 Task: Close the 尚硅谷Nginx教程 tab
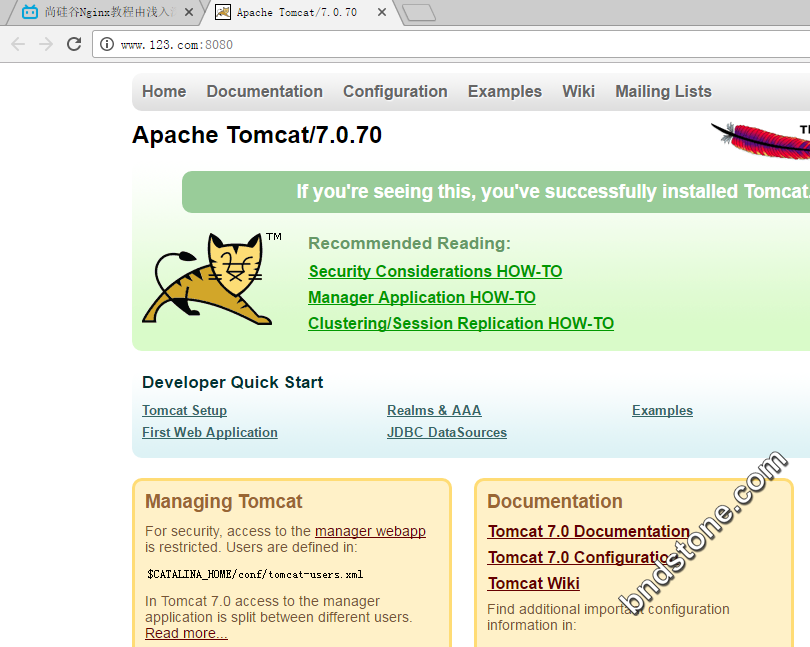pyautogui.click(x=189, y=12)
